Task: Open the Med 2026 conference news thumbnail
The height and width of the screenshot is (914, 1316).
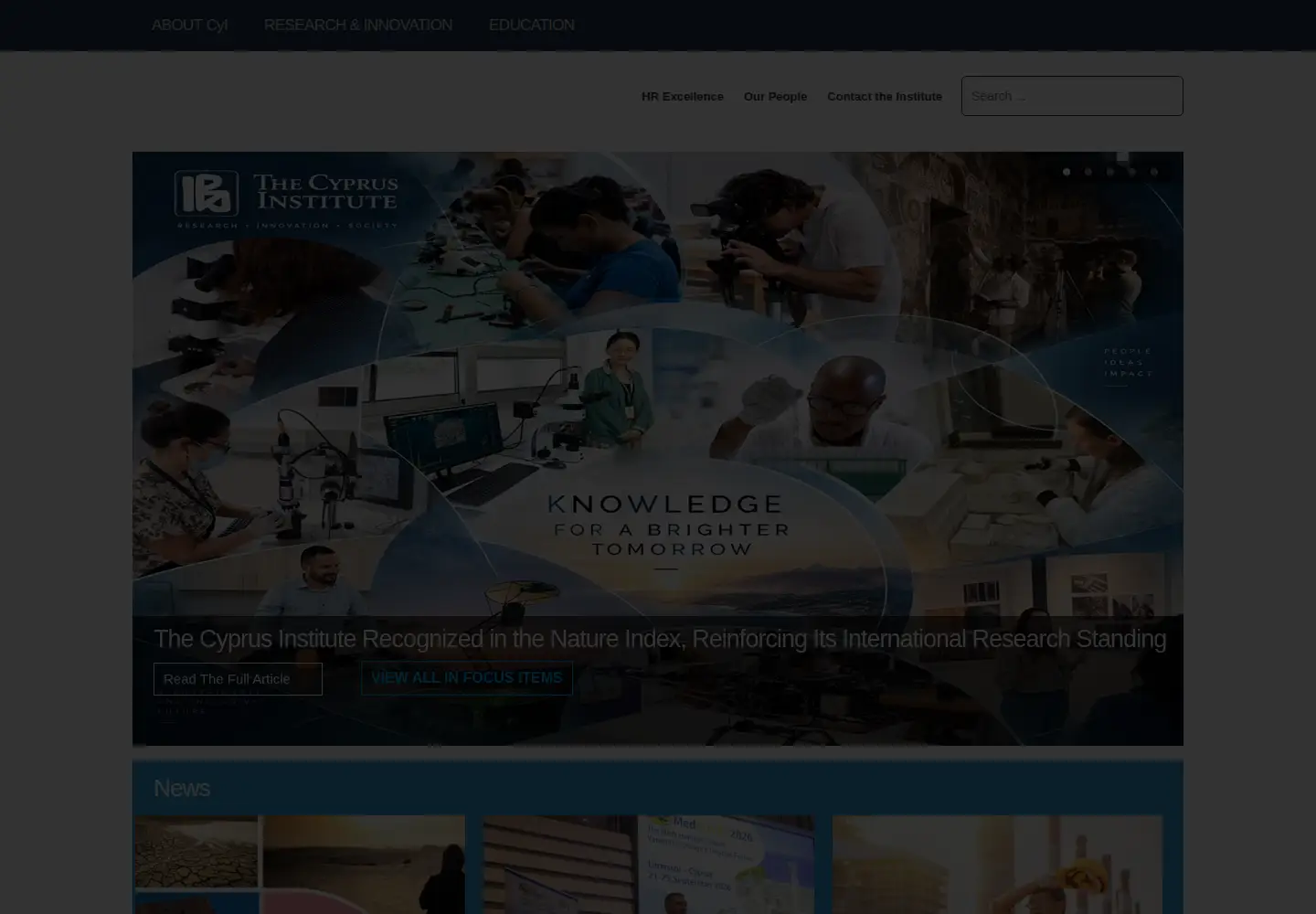Action: pos(649,865)
